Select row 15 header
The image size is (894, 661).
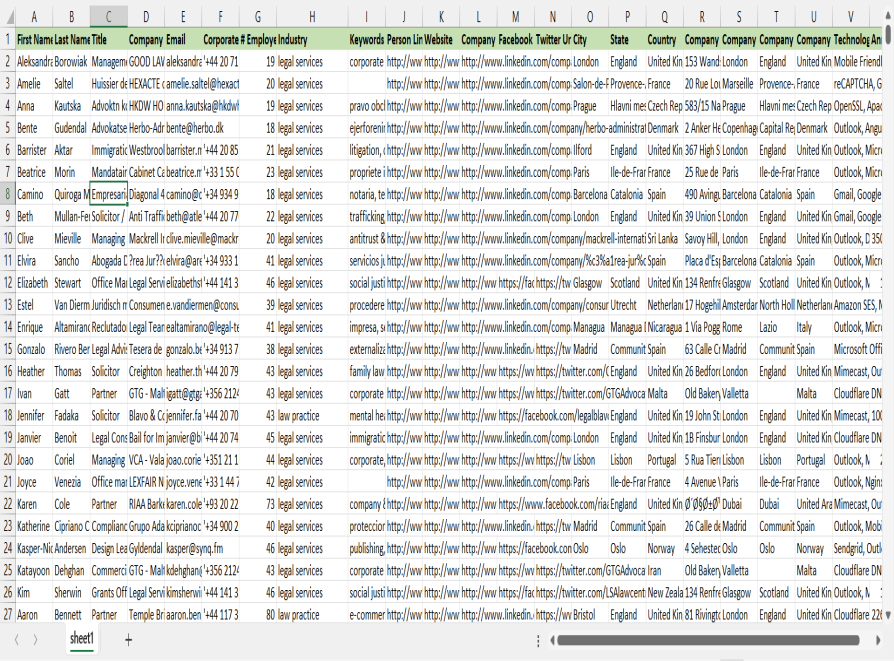(8, 349)
